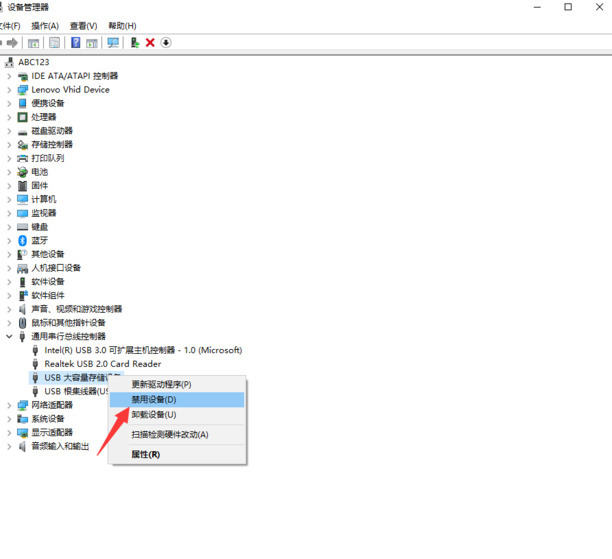The height and width of the screenshot is (559, 612).
Task: Select the Lenovo Vhid Device entry
Action: coord(70,90)
